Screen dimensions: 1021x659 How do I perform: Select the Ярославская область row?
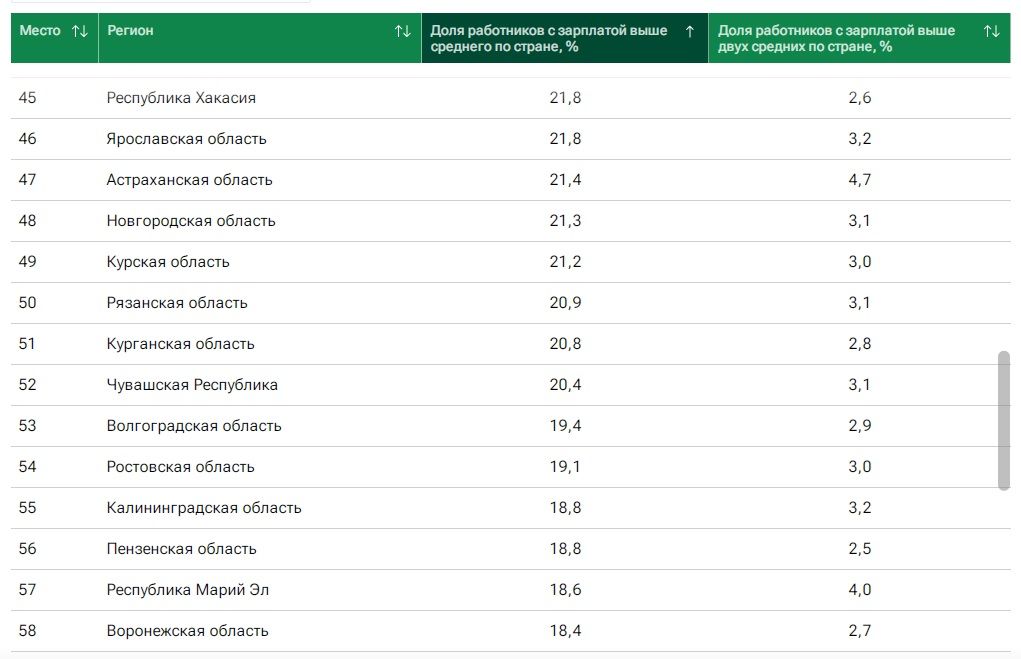186,139
